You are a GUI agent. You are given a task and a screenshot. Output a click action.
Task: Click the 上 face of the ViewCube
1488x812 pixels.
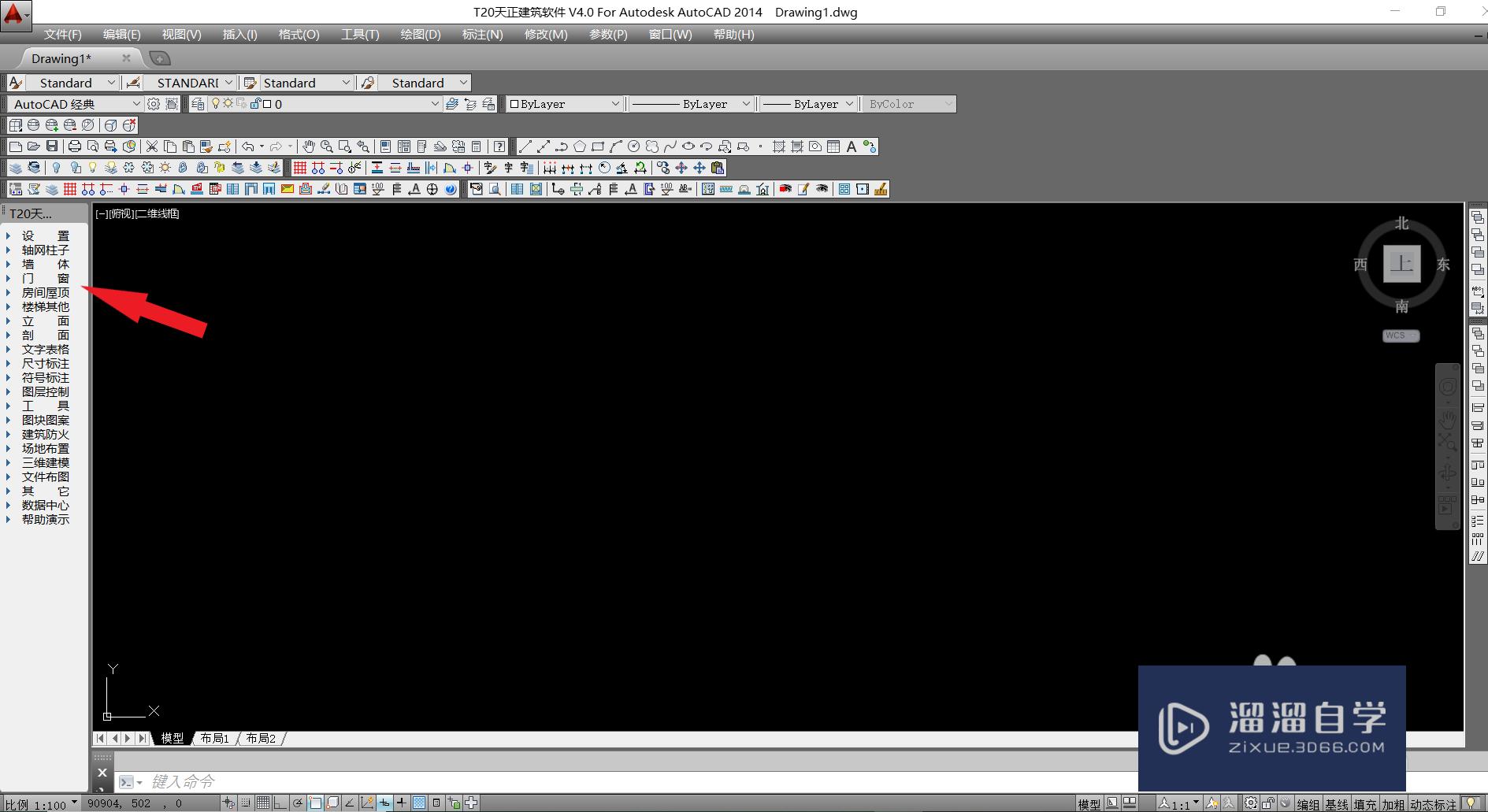[x=1401, y=263]
